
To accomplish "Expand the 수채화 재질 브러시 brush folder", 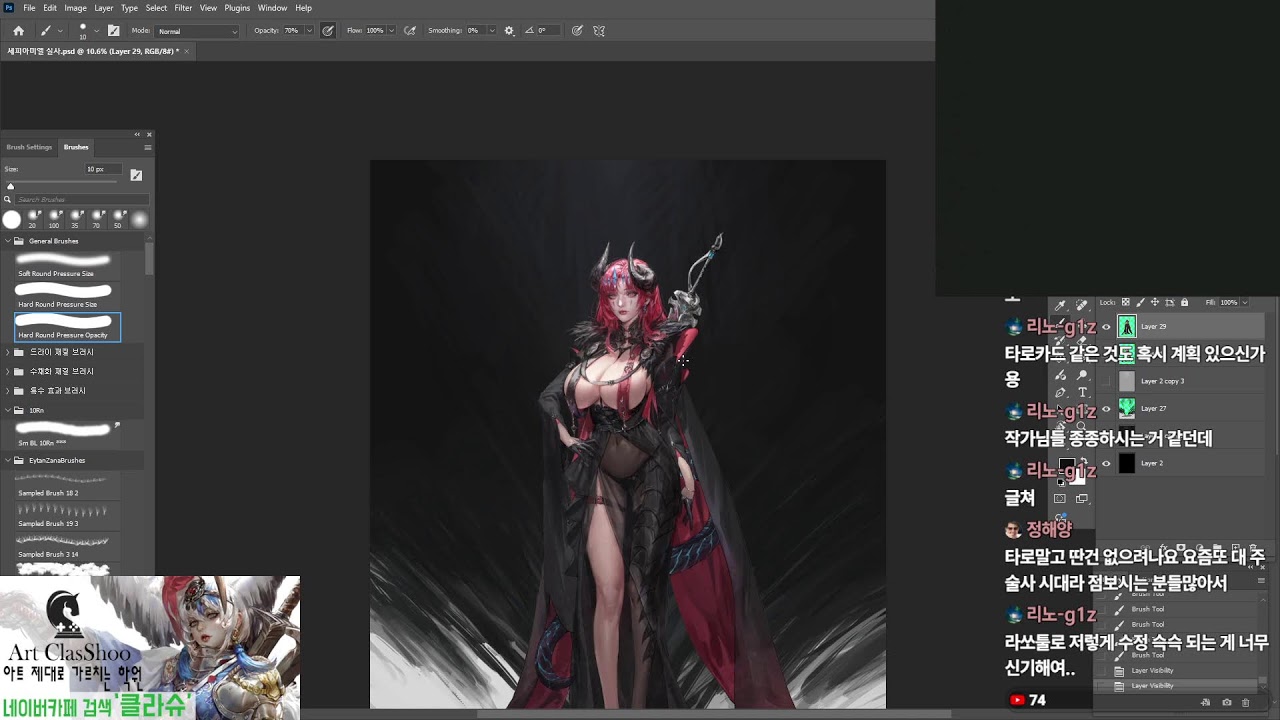I will point(8,371).
